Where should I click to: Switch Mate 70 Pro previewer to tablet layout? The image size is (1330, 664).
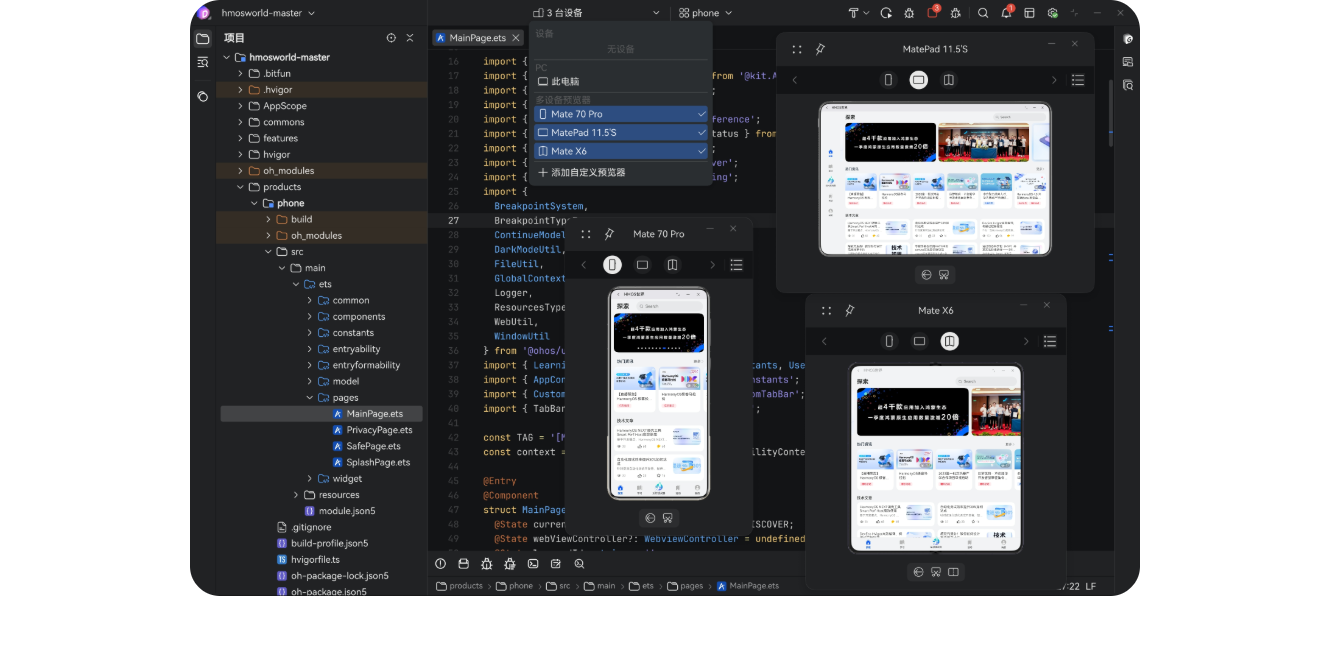[x=642, y=265]
